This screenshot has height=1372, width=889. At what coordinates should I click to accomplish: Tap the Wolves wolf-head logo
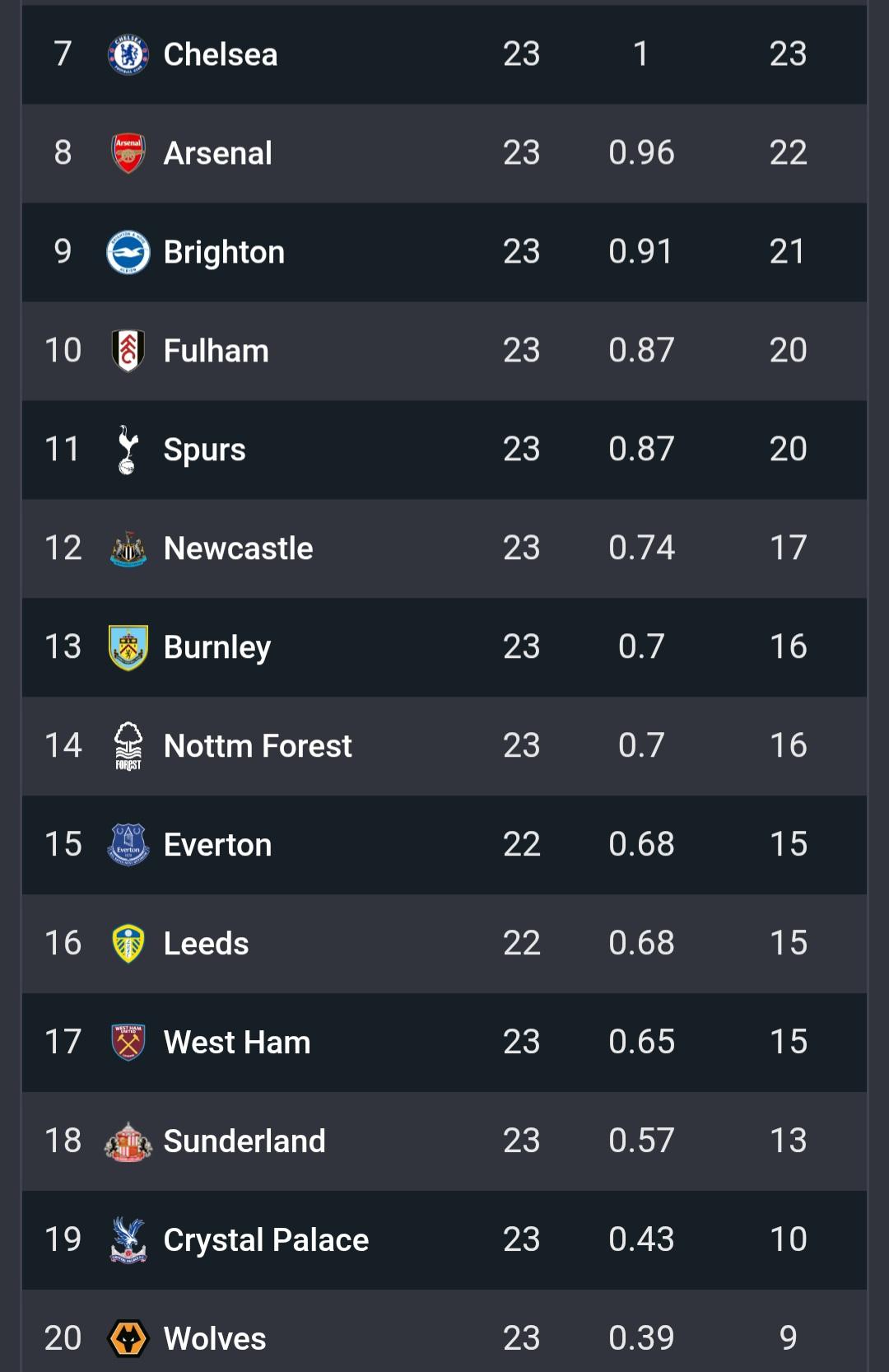[128, 1338]
